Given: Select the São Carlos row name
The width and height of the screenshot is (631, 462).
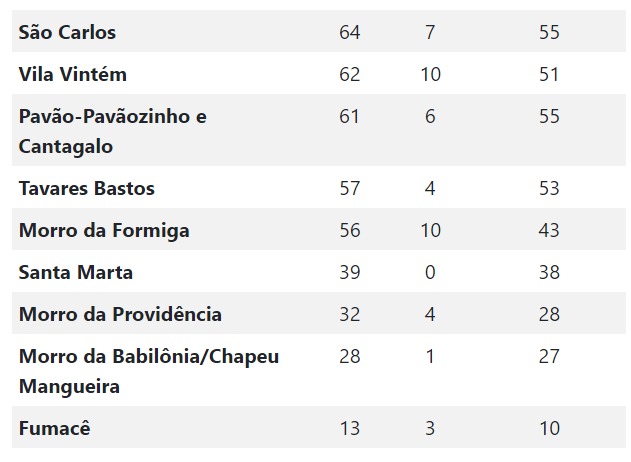Looking at the screenshot, I should pyautogui.click(x=67, y=32).
